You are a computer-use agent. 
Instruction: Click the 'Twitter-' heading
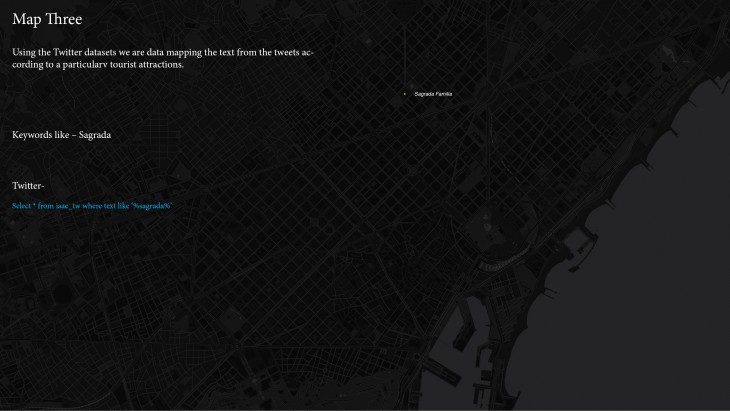tap(28, 185)
